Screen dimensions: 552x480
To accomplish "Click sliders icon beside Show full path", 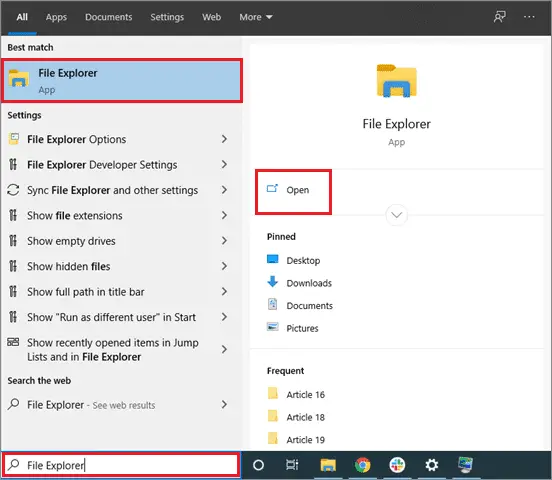I will coord(13,291).
